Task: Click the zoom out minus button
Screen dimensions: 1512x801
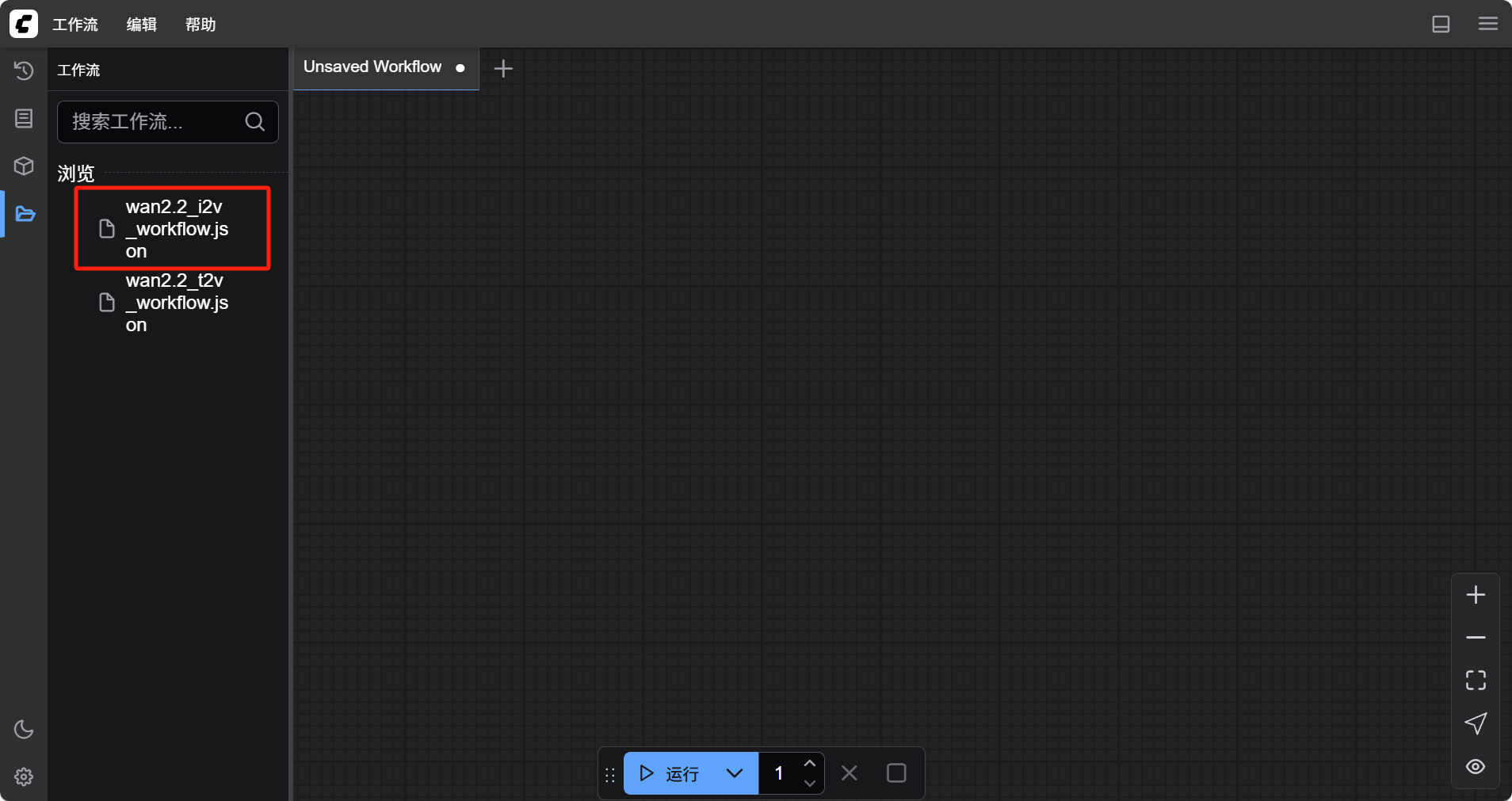Action: tap(1475, 638)
